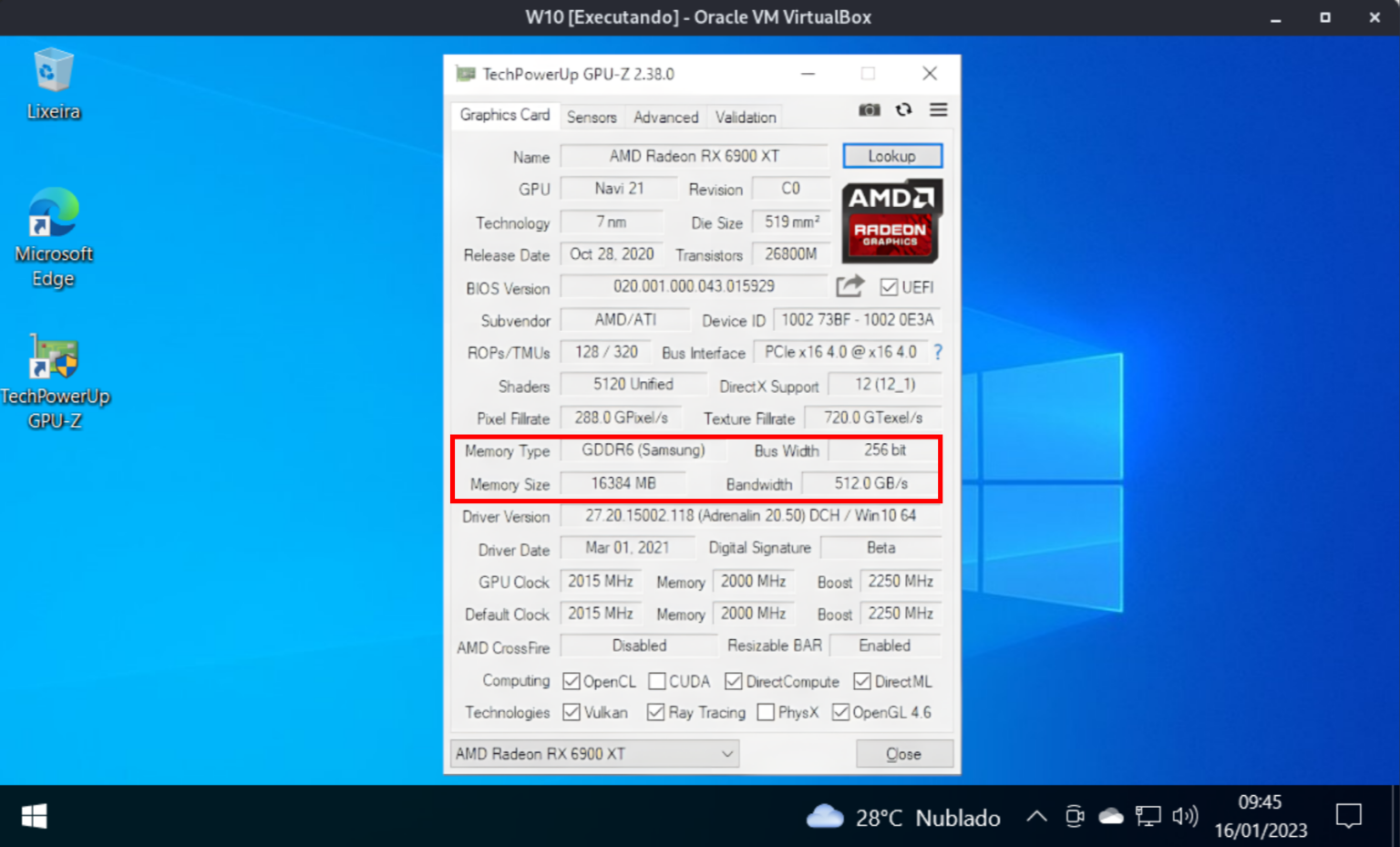Screen dimensions: 1400x847
Task: Enable the CUDA checkbox
Action: 657,681
